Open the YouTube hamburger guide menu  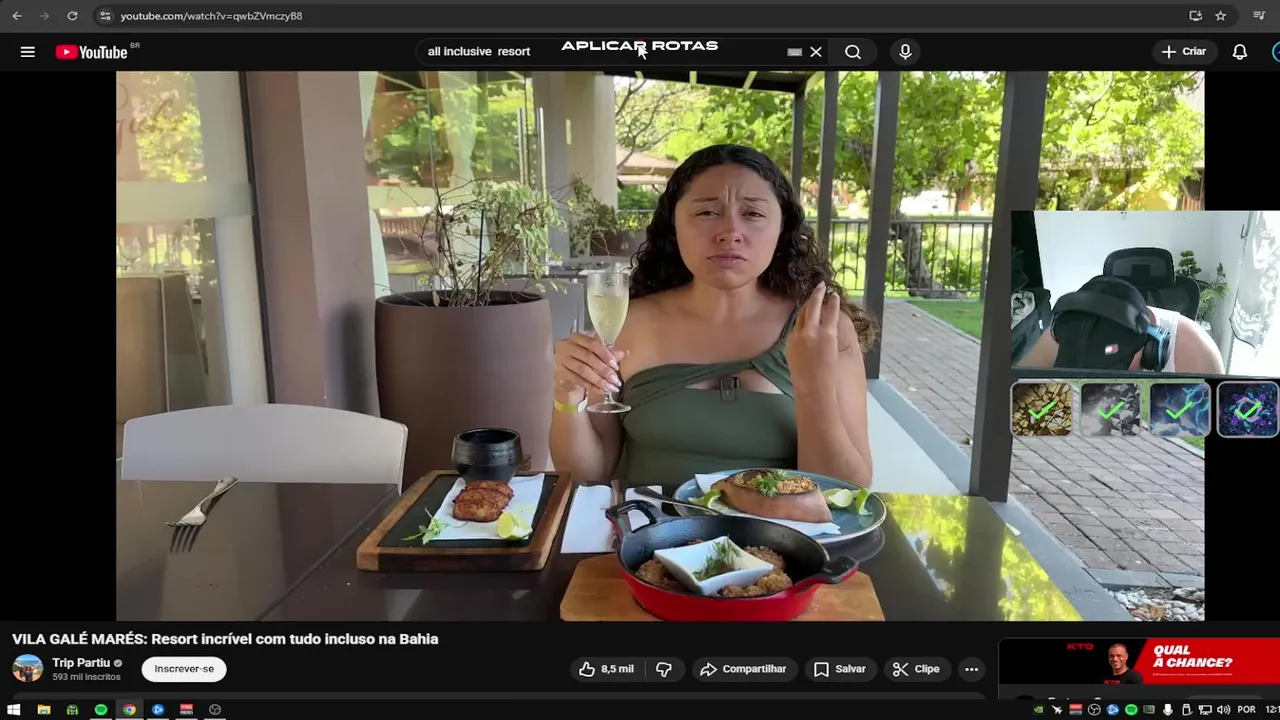[28, 52]
